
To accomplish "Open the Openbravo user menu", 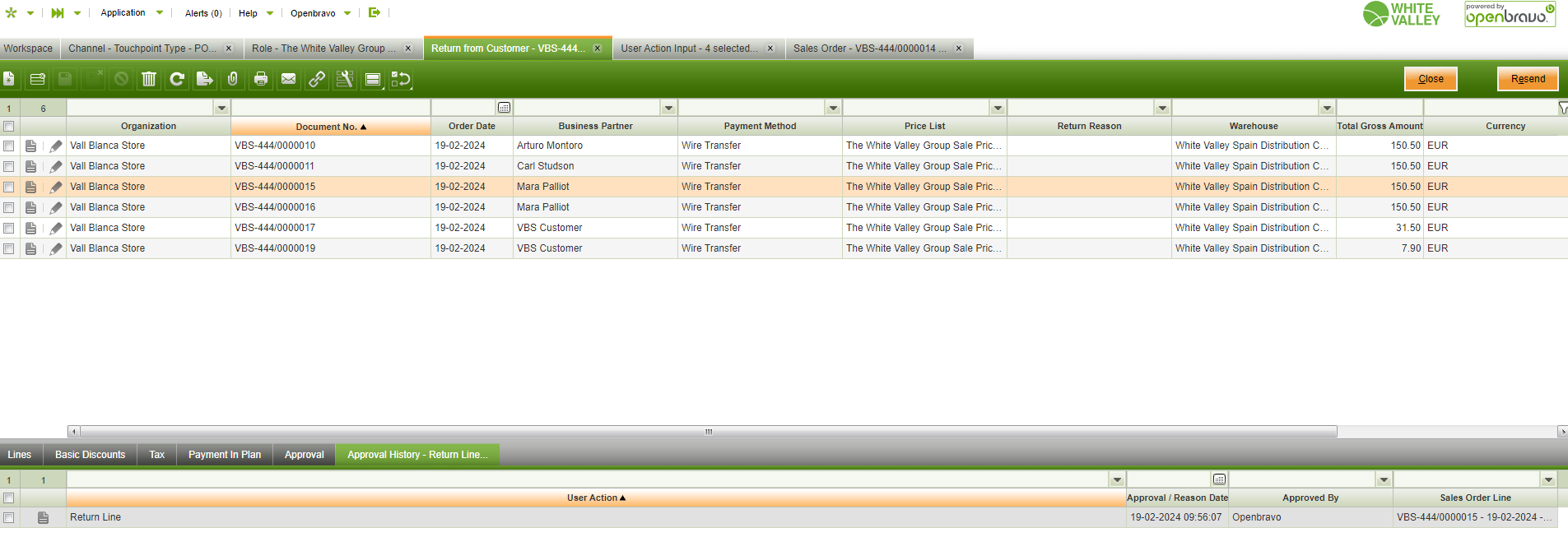I will coord(320,13).
